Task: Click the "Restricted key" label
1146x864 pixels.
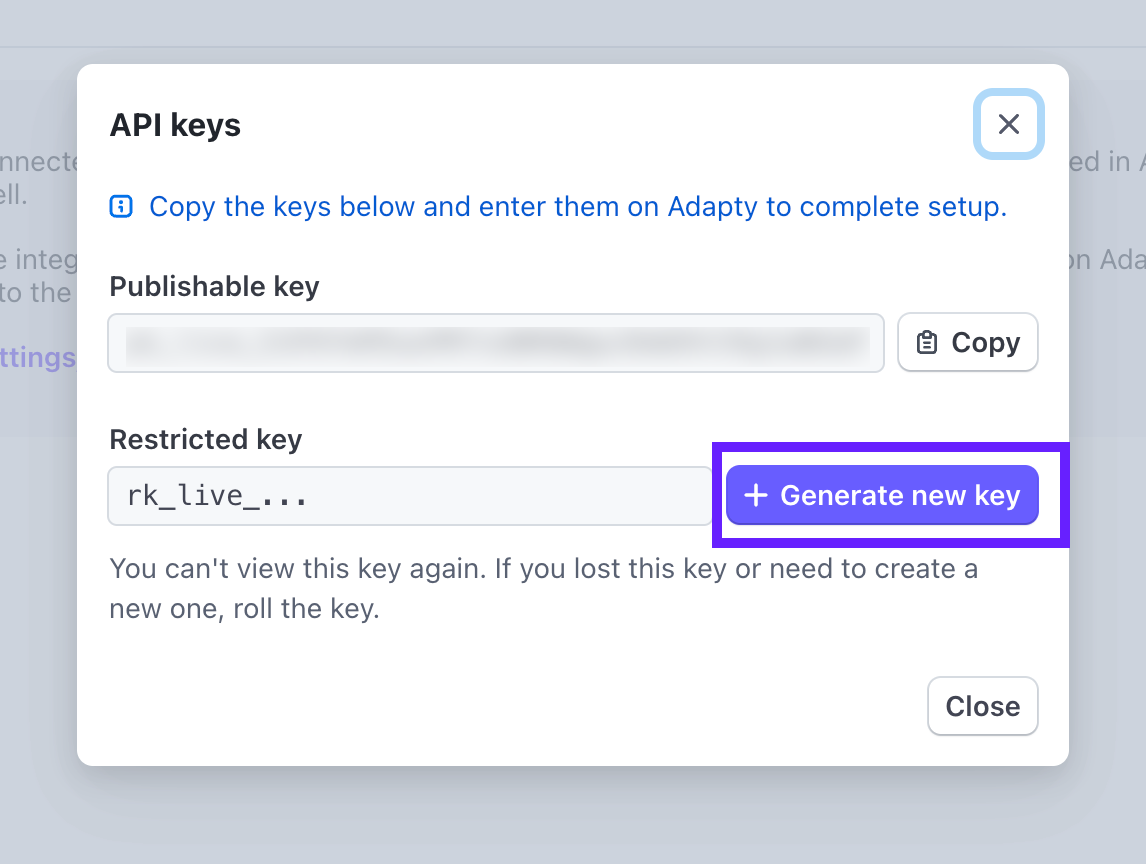Action: 205,439
